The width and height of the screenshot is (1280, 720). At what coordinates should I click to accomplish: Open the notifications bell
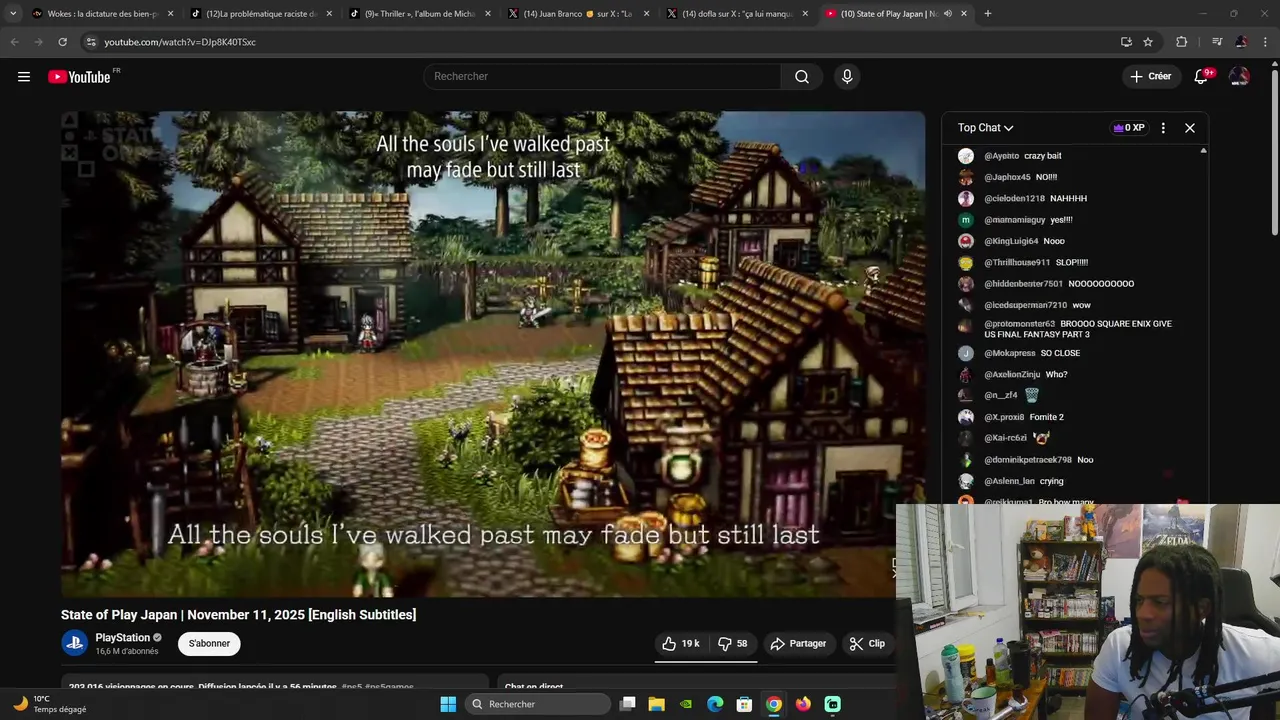pos(1201,77)
